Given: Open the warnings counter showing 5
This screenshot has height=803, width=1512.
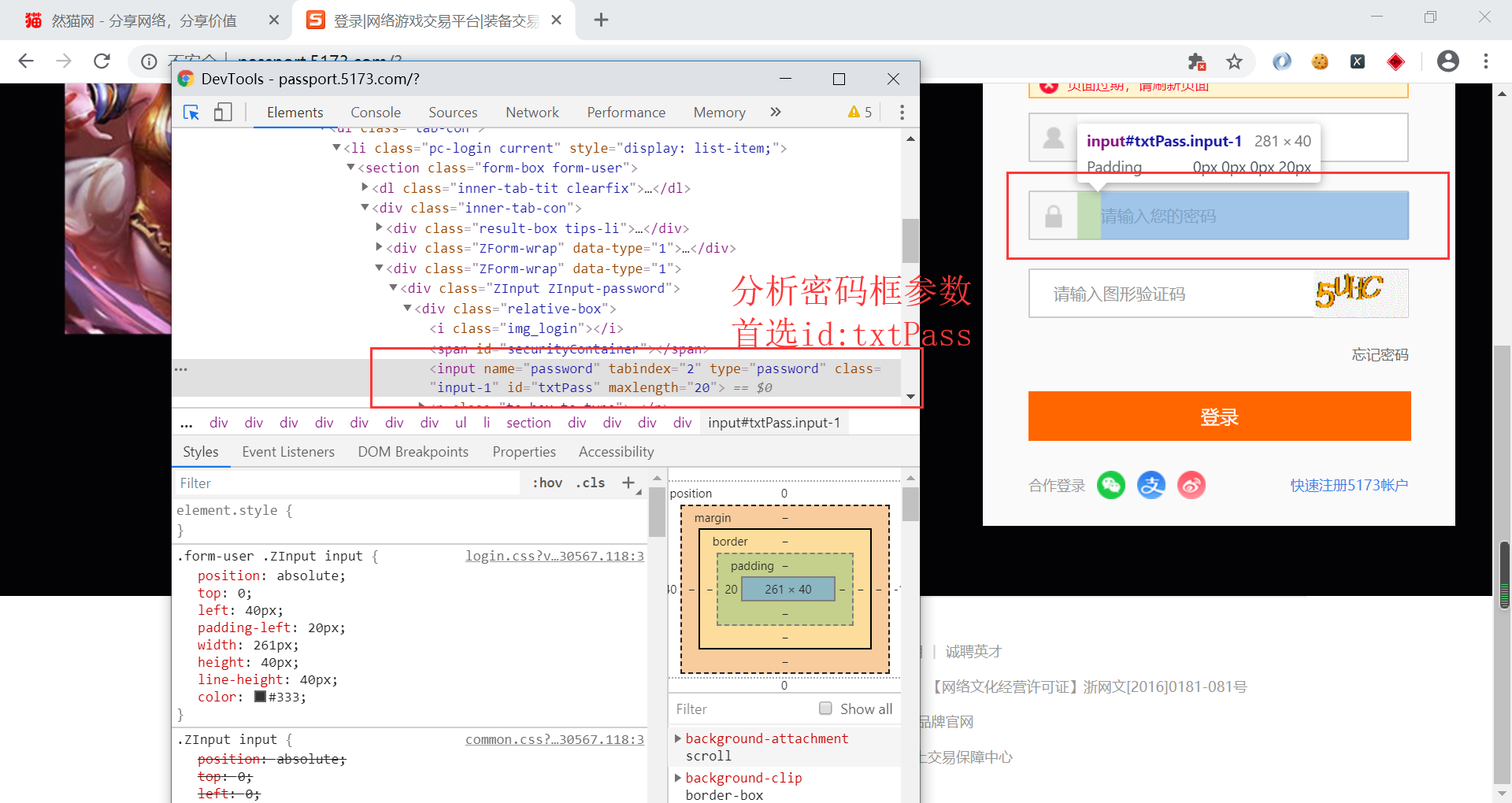Looking at the screenshot, I should click(860, 112).
